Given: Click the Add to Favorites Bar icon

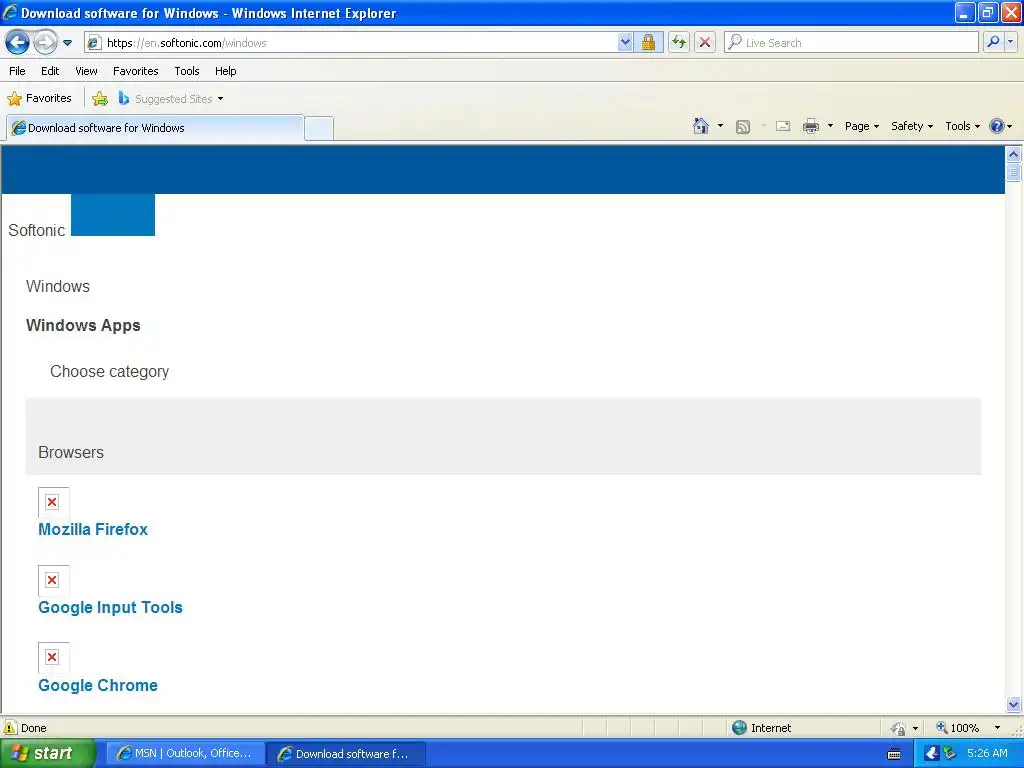Looking at the screenshot, I should (x=100, y=99).
